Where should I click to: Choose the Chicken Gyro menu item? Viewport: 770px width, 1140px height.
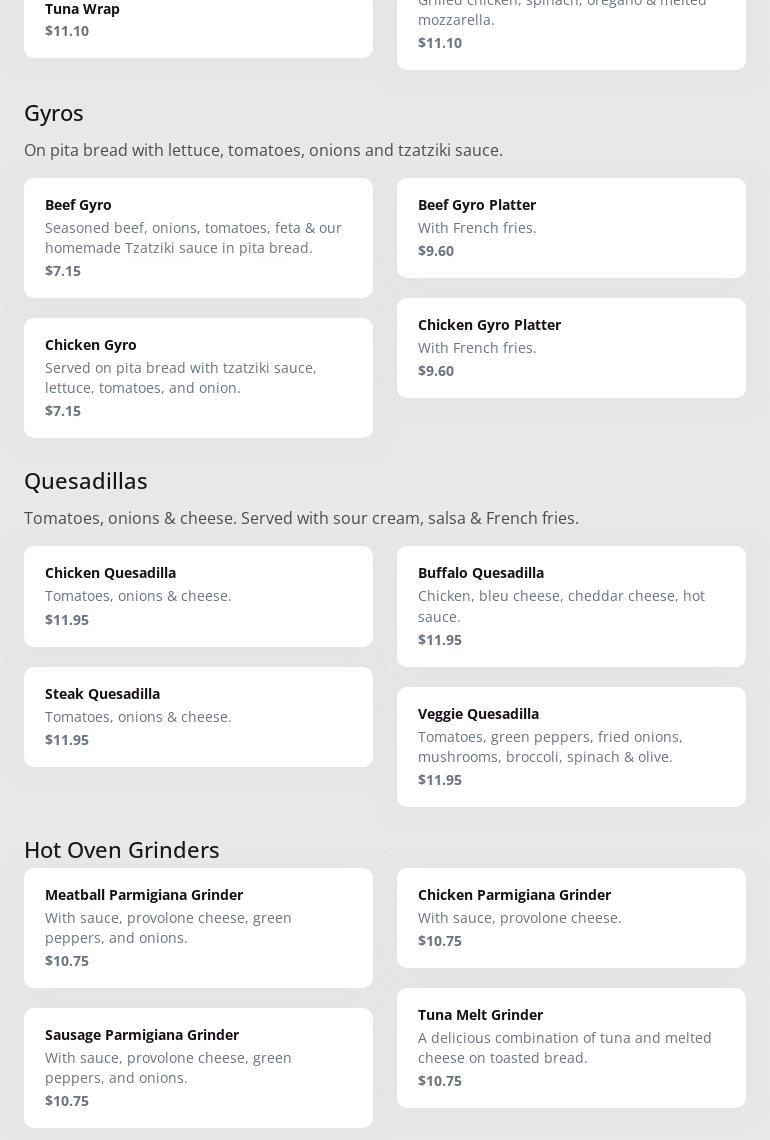point(198,377)
